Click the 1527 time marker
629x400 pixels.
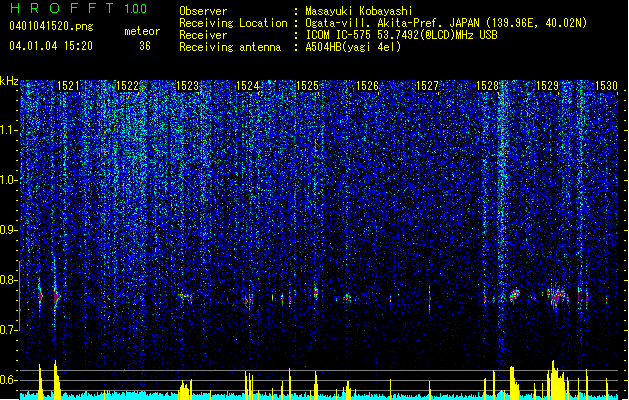(427, 86)
